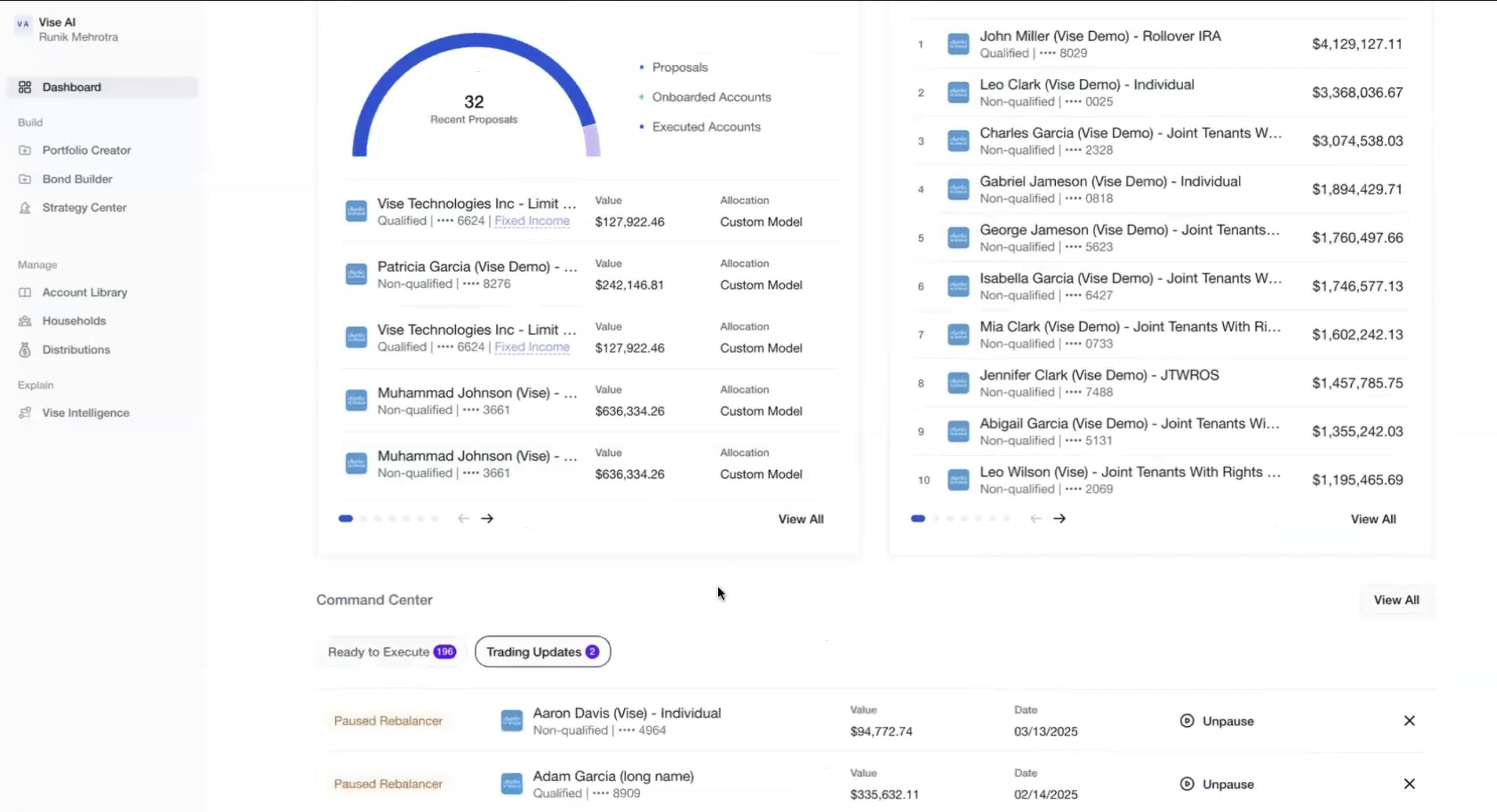1497x812 pixels.
Task: Click the Account Library book icon
Action: (x=24, y=293)
